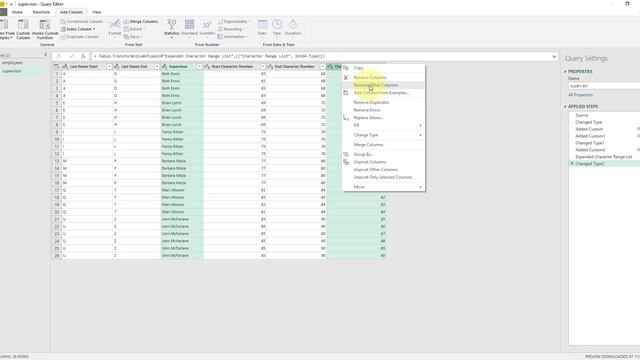The image size is (640, 360).
Task: Open the Rounding dropdown
Action: tap(231, 29)
